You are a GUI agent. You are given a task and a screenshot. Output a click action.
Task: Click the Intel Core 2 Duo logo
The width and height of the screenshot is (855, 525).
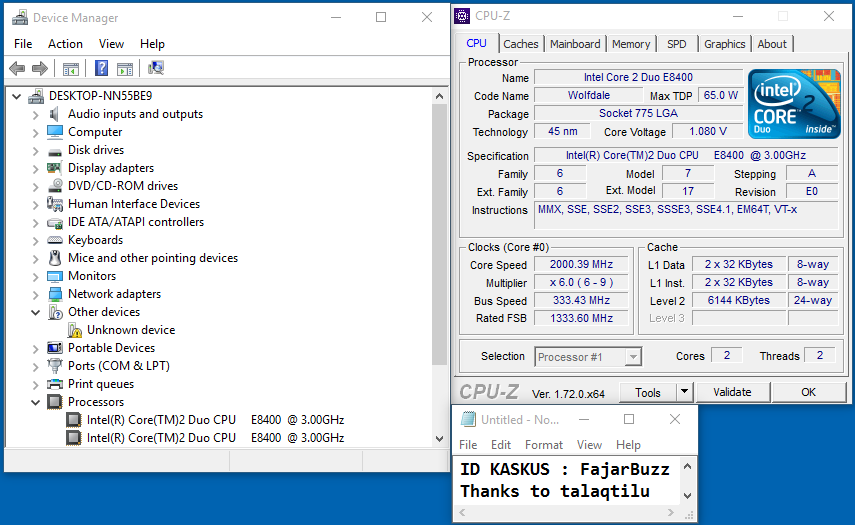[794, 104]
